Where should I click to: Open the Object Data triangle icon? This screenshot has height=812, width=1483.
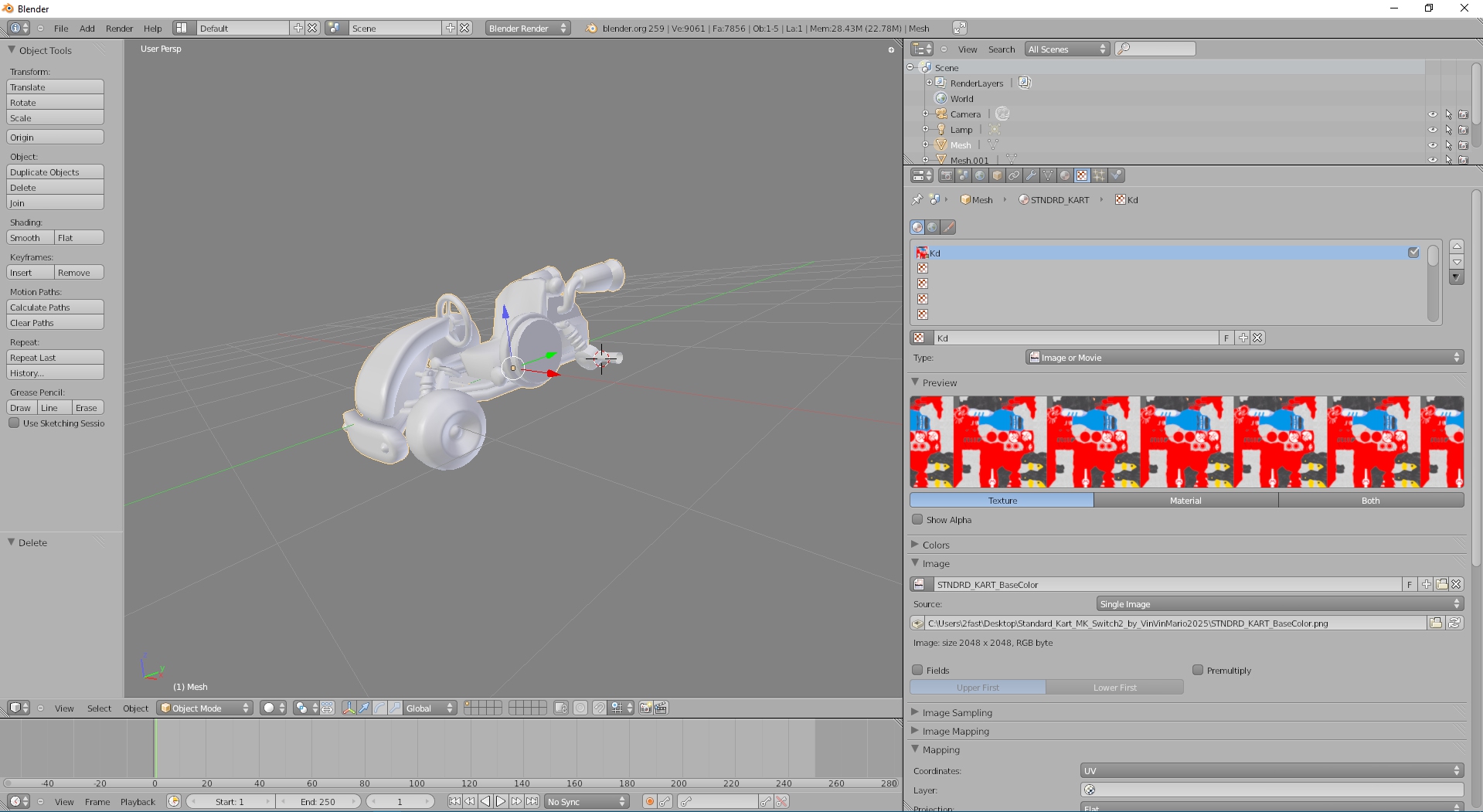click(1049, 175)
